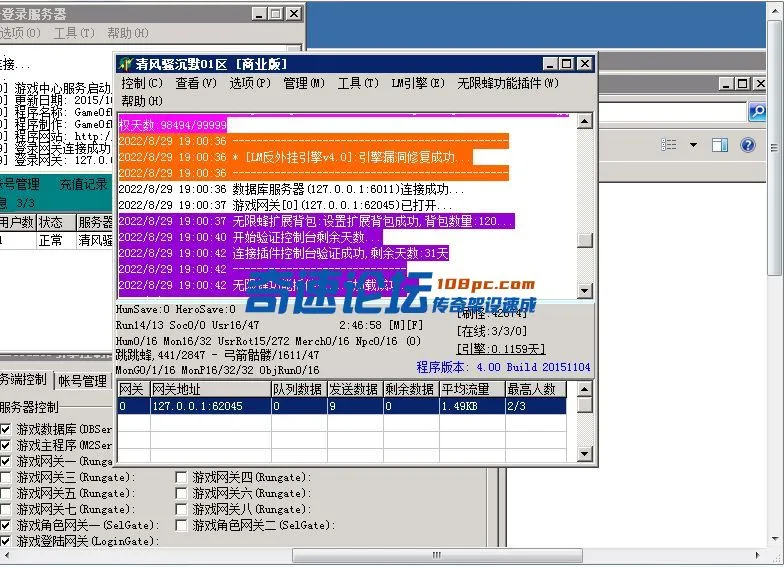
Task: Click the horizontal scrollbar left arrow
Action: [x=7, y=556]
